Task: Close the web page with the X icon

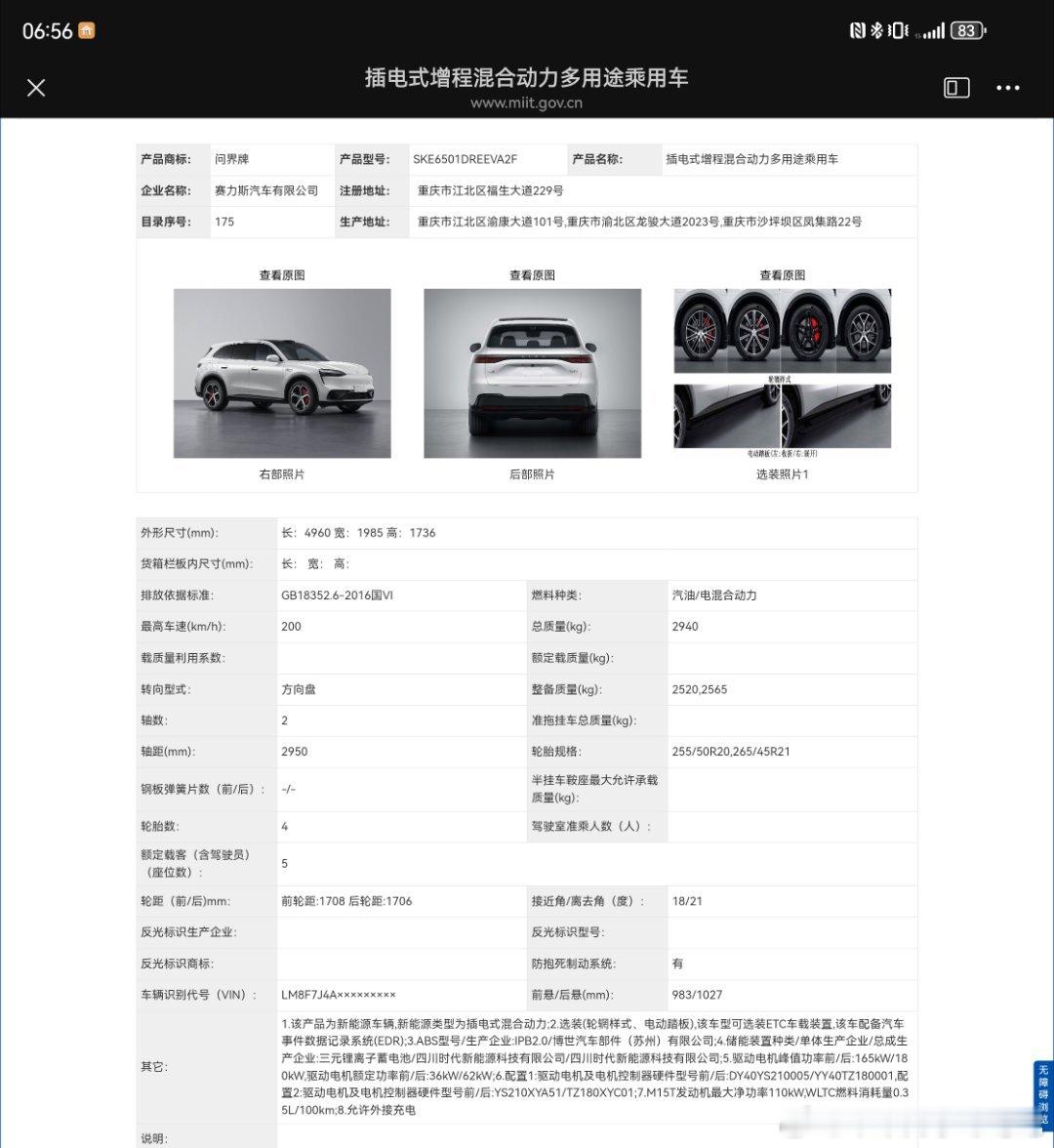Action: (36, 88)
